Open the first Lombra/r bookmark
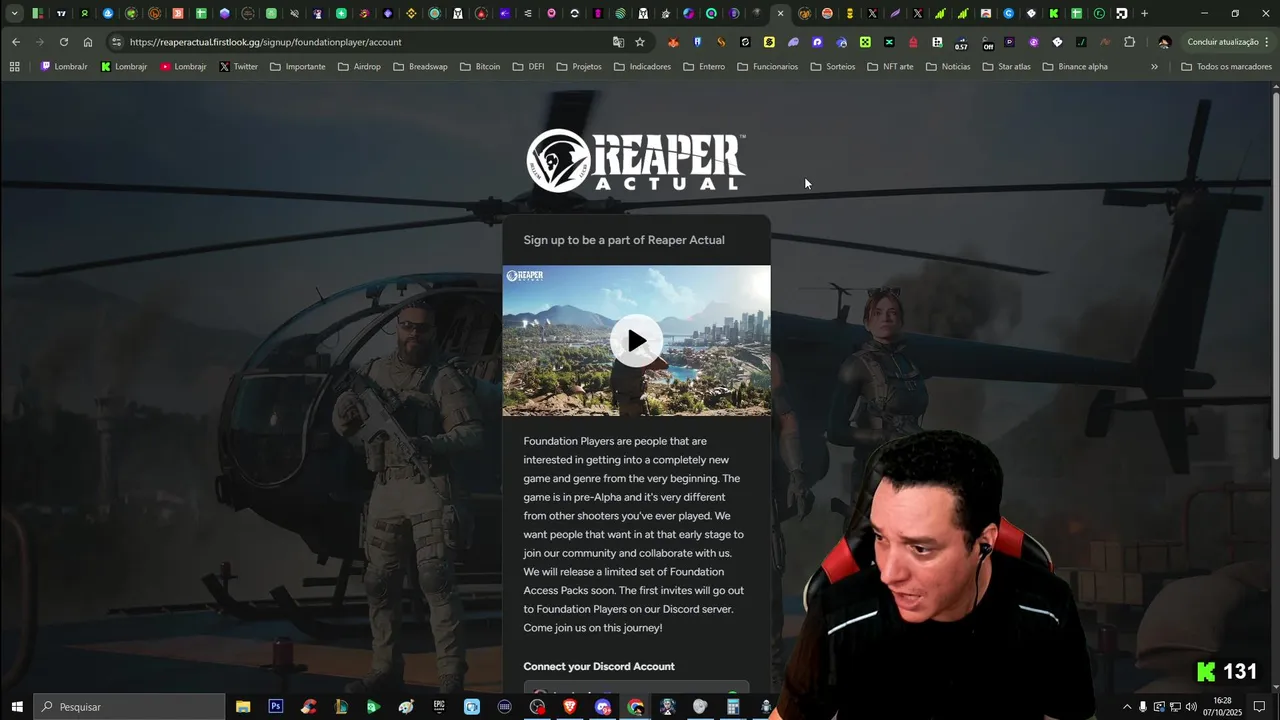1280x720 pixels. 63,67
